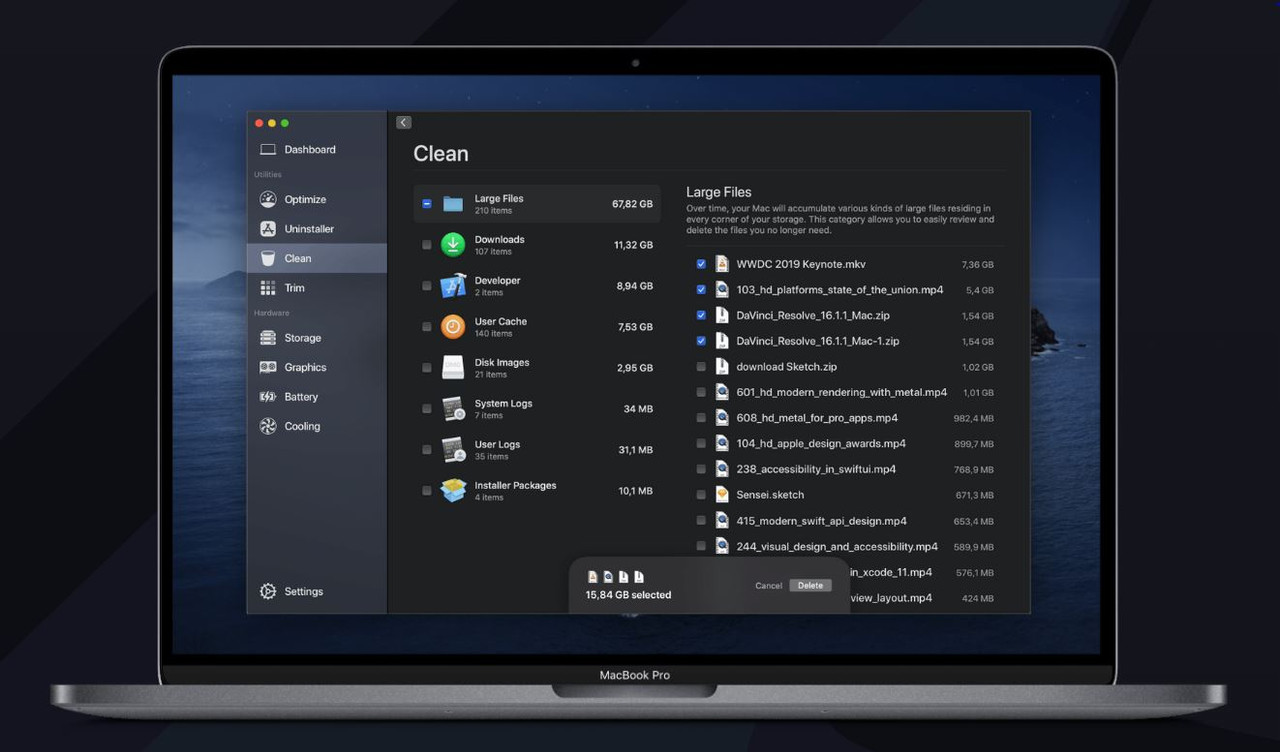The image size is (1280, 752).
Task: Click the green Downloads icon
Action: click(x=453, y=245)
